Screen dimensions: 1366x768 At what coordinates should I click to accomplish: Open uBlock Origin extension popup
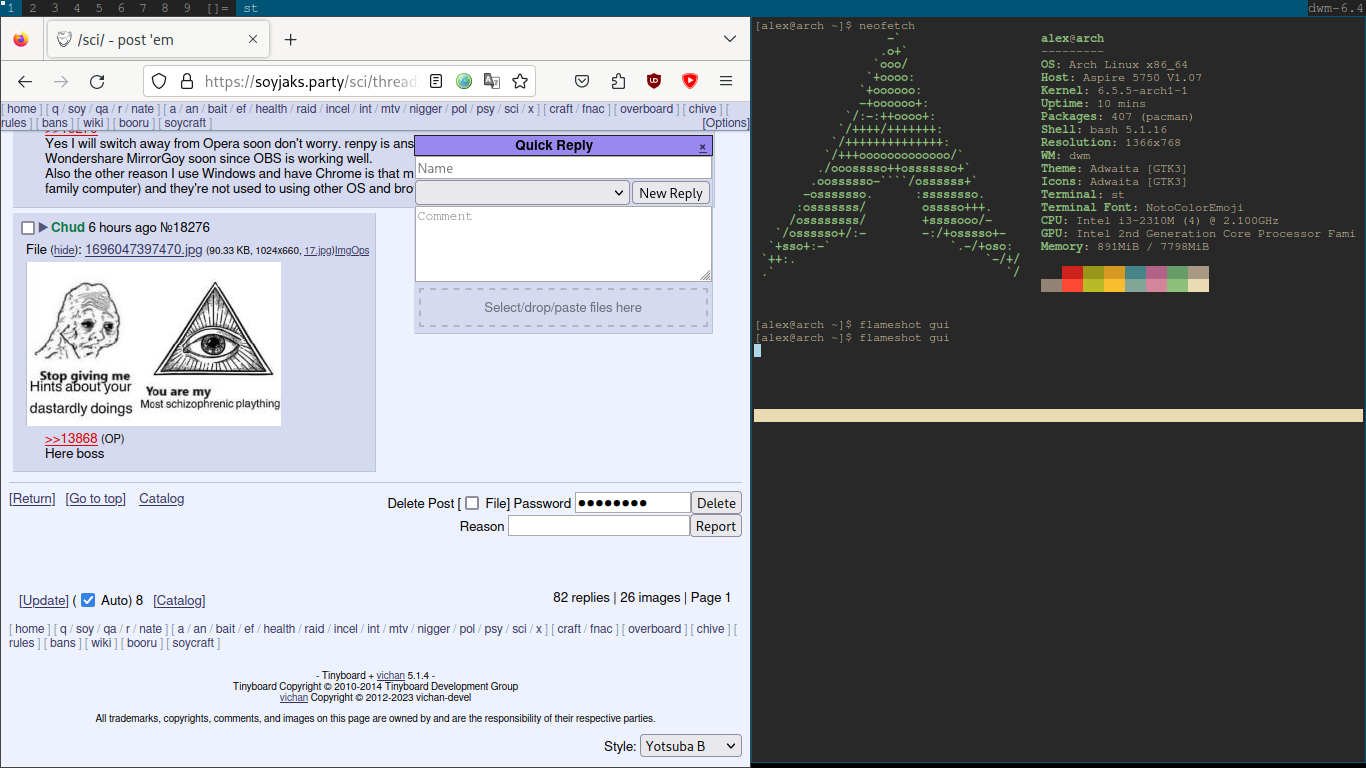pyautogui.click(x=654, y=82)
